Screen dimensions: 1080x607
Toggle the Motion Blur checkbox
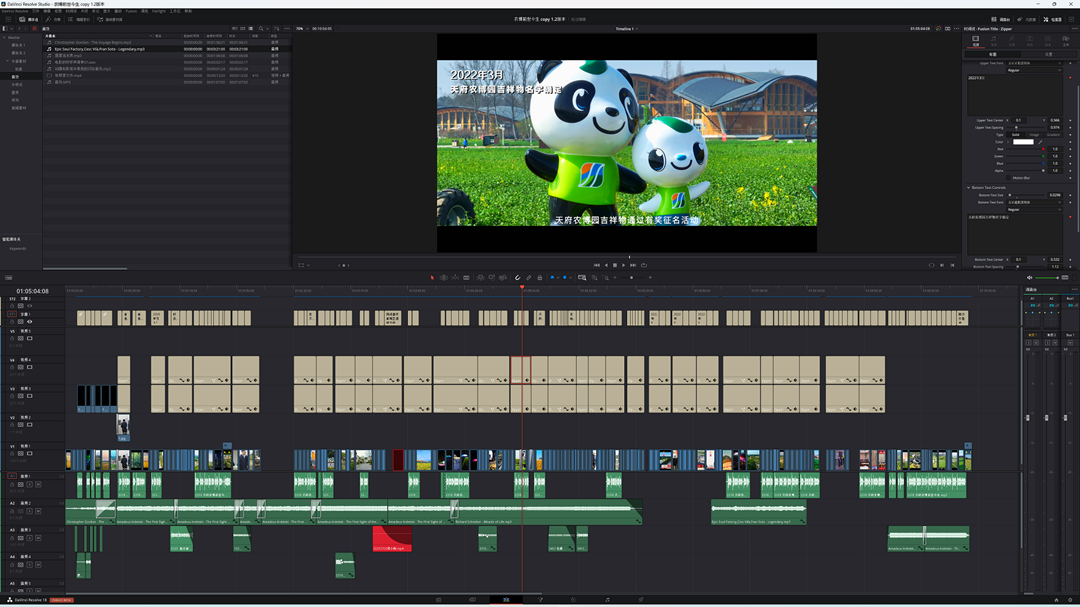1008,178
